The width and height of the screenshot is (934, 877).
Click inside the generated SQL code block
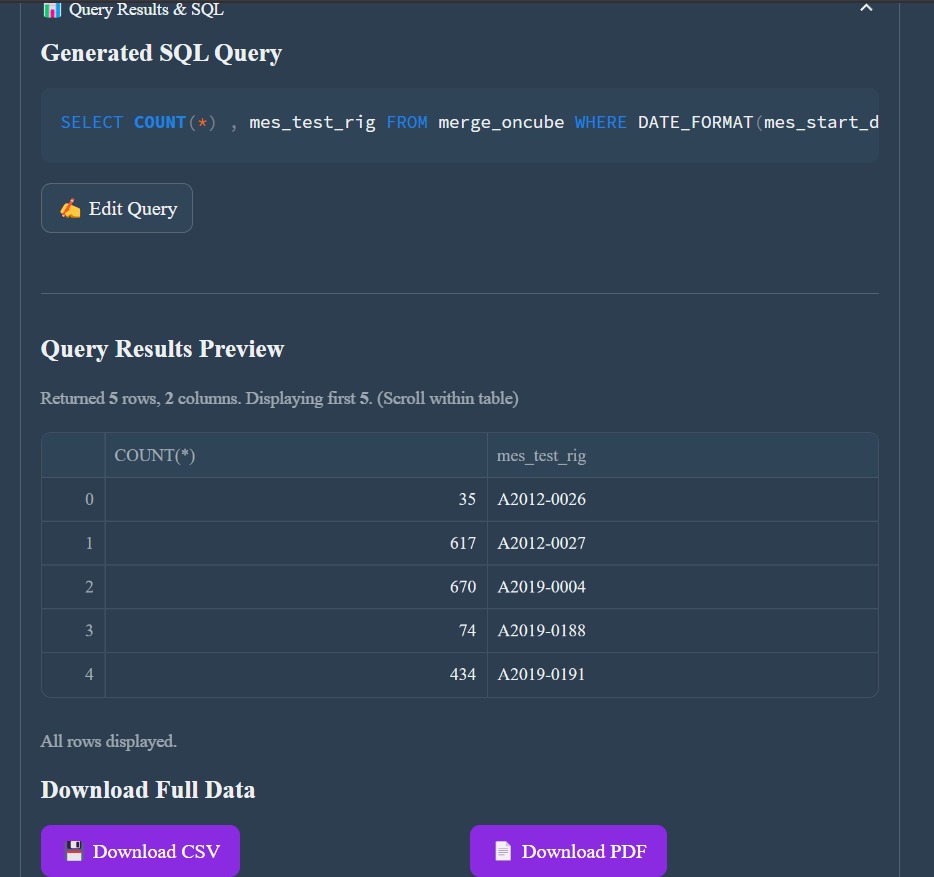[460, 124]
